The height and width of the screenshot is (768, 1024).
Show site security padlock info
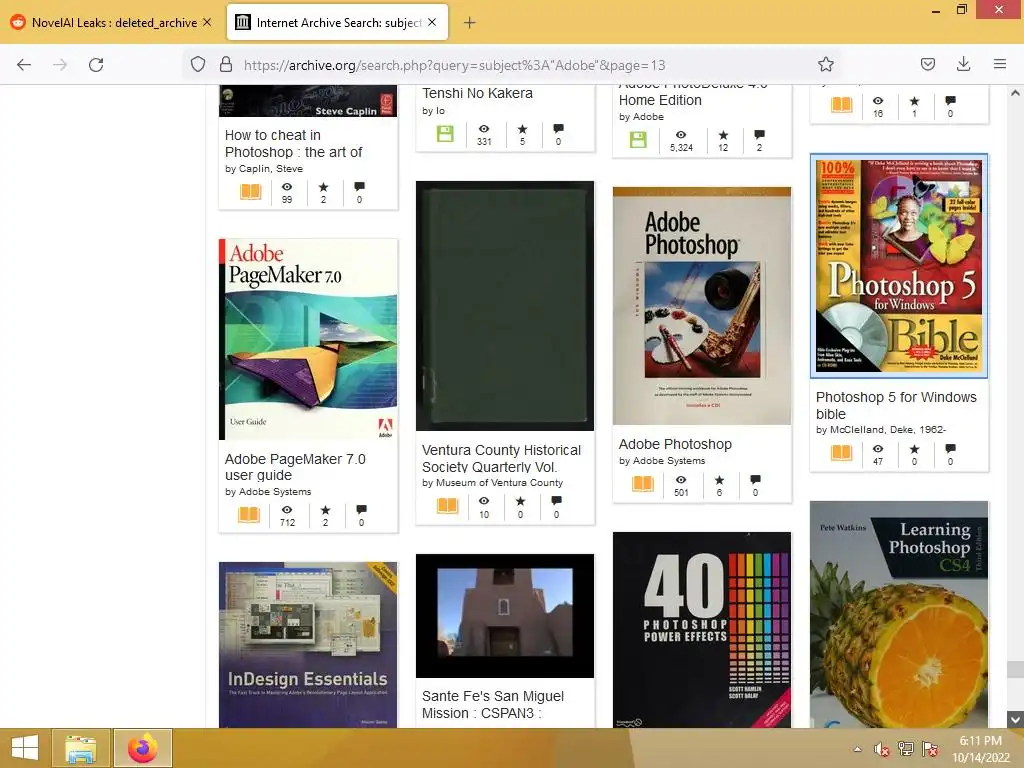coord(226,64)
